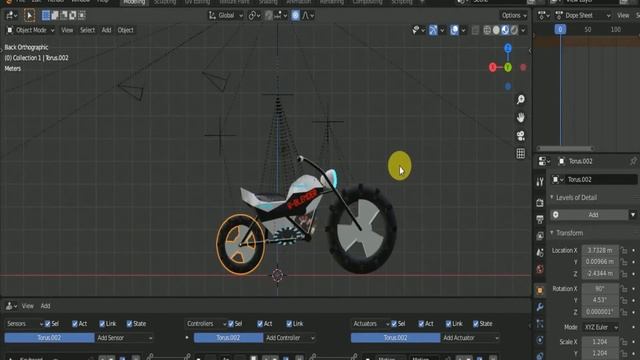Image resolution: width=640 pixels, height=360 pixels.
Task: Toggle proportional editing icon
Action: pyautogui.click(x=295, y=16)
